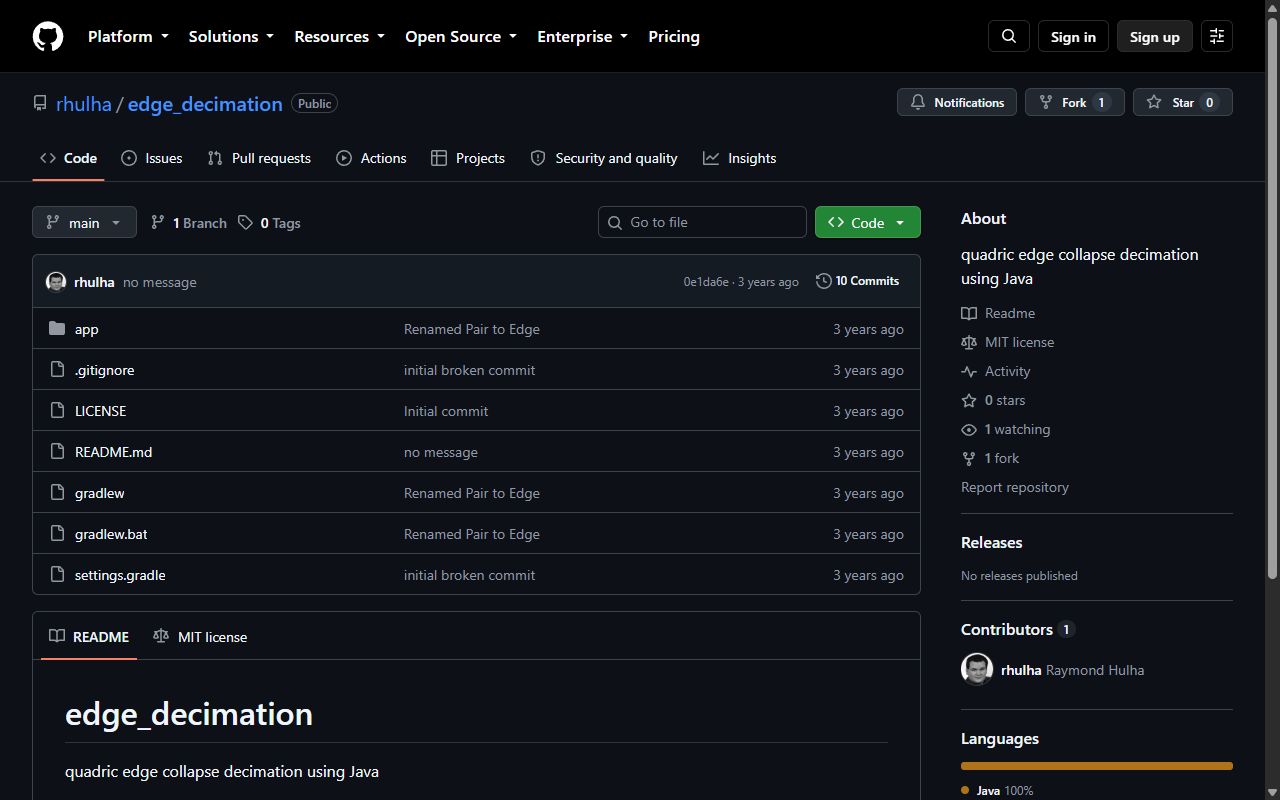The height and width of the screenshot is (800, 1280).
Task: Select the Code tab
Action: click(x=68, y=158)
